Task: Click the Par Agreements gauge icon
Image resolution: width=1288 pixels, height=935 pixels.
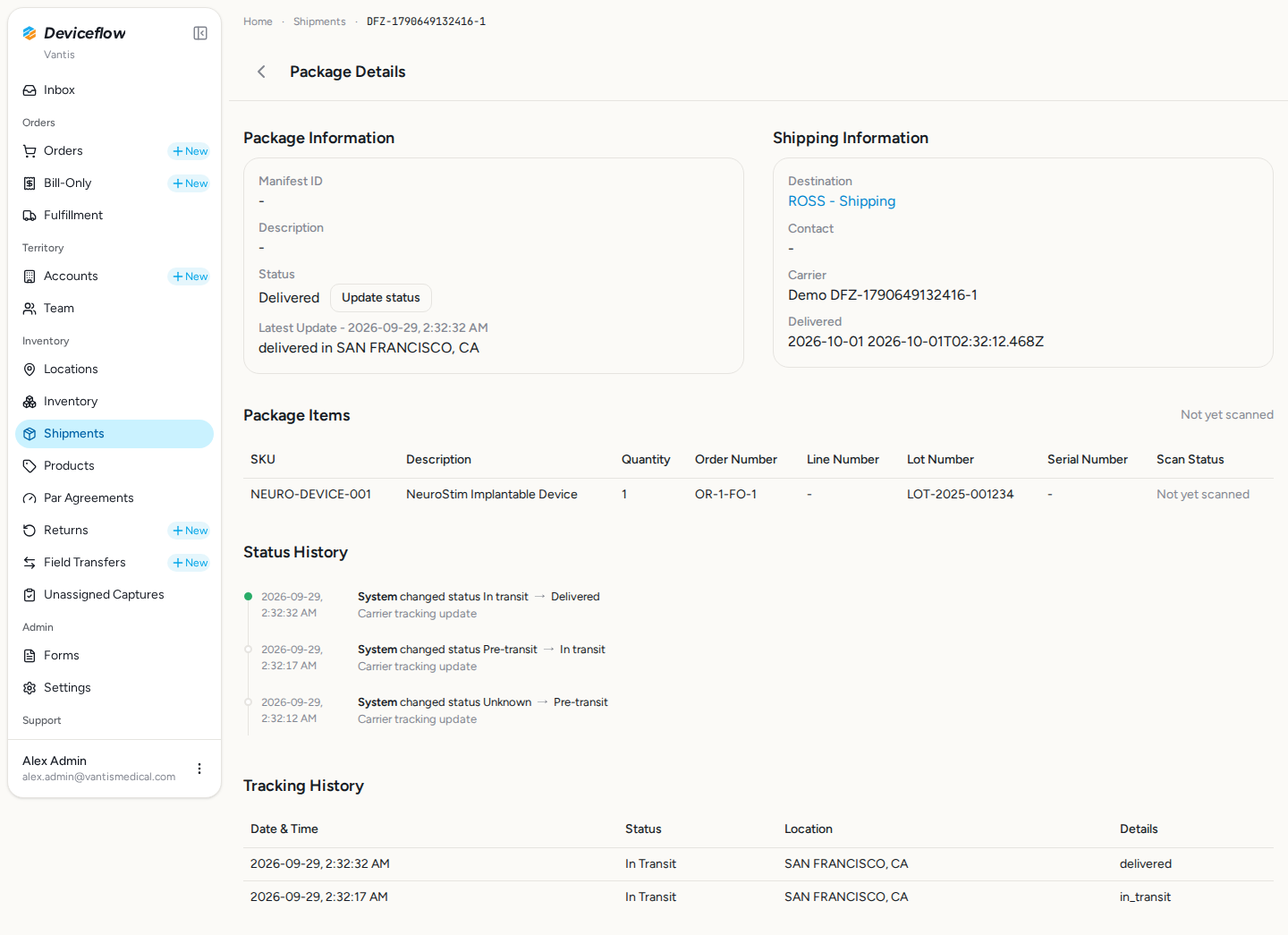Action: point(30,498)
